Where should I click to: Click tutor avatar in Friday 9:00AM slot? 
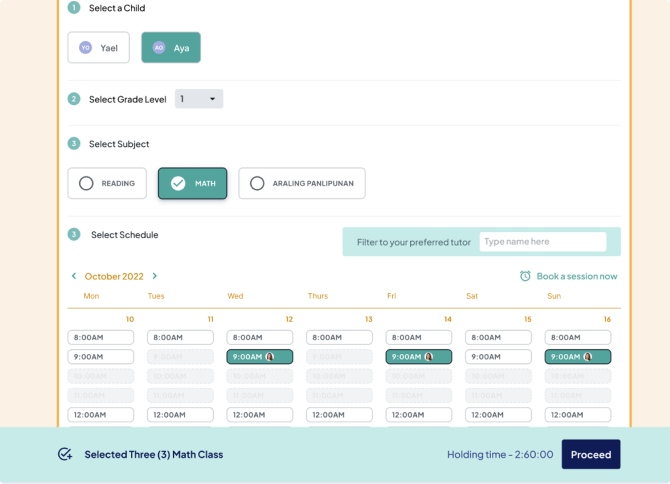429,357
